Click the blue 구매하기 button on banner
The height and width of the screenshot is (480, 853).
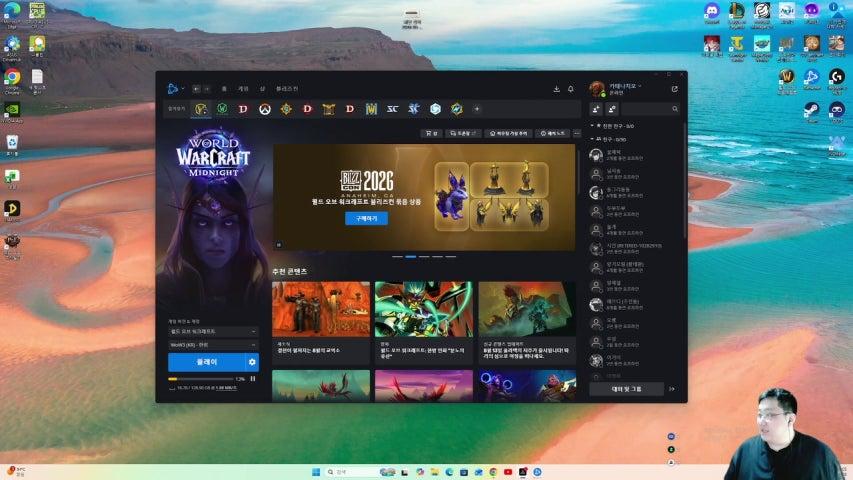[367, 218]
